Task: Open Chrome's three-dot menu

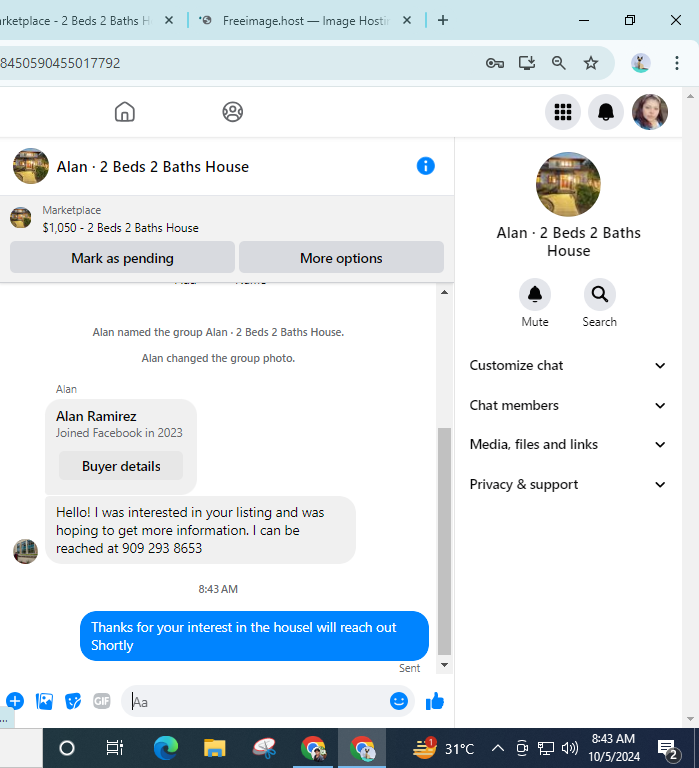Action: click(676, 63)
